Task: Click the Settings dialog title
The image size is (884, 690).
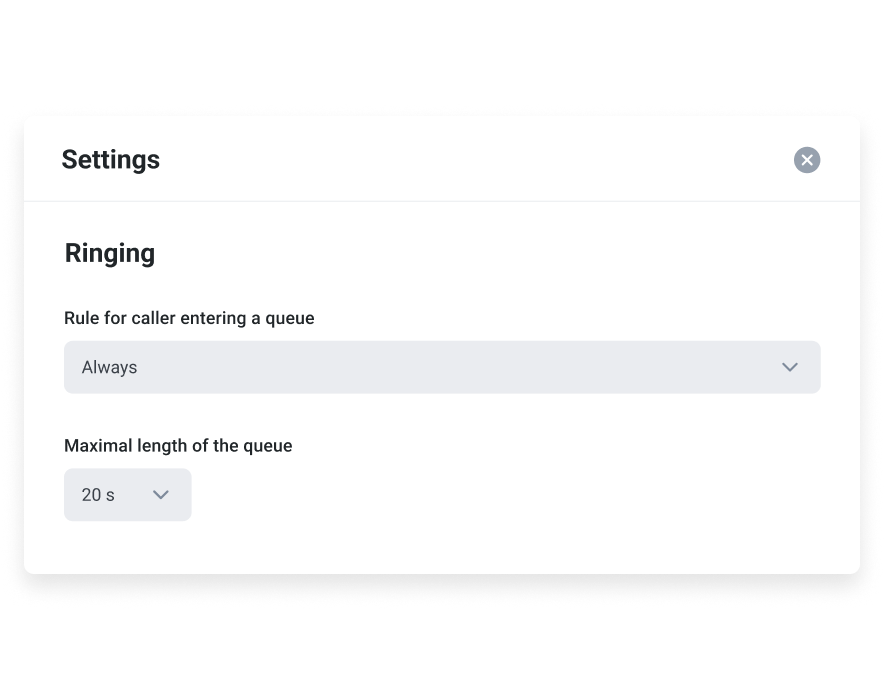Action: [x=111, y=160]
